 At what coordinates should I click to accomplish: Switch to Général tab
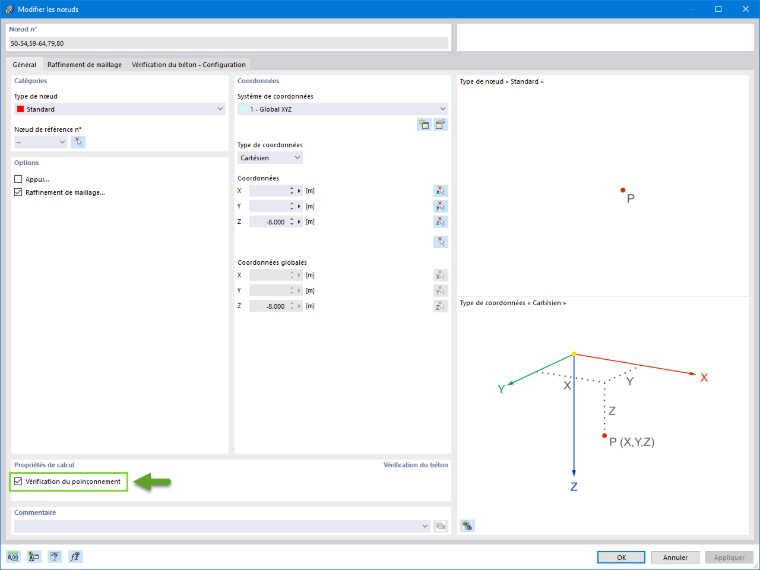[24, 64]
